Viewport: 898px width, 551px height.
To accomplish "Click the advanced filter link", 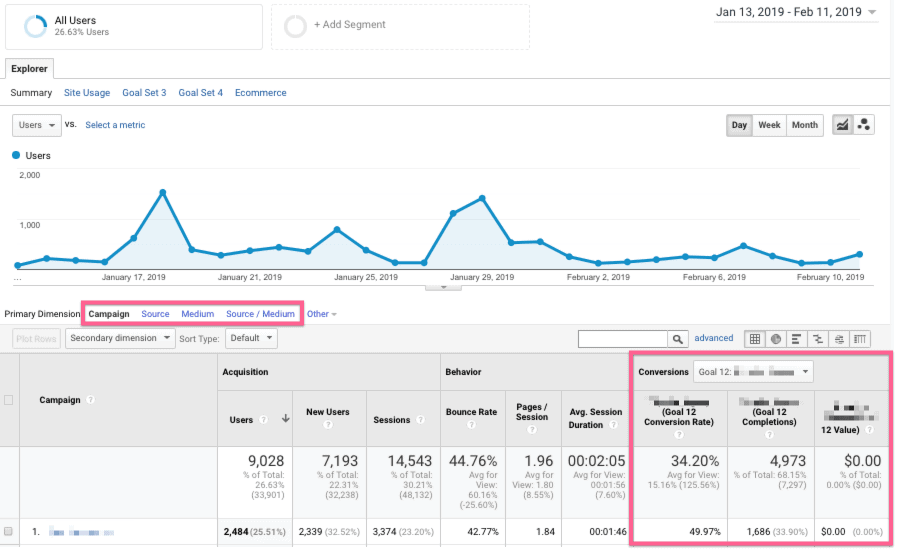I will pos(714,338).
